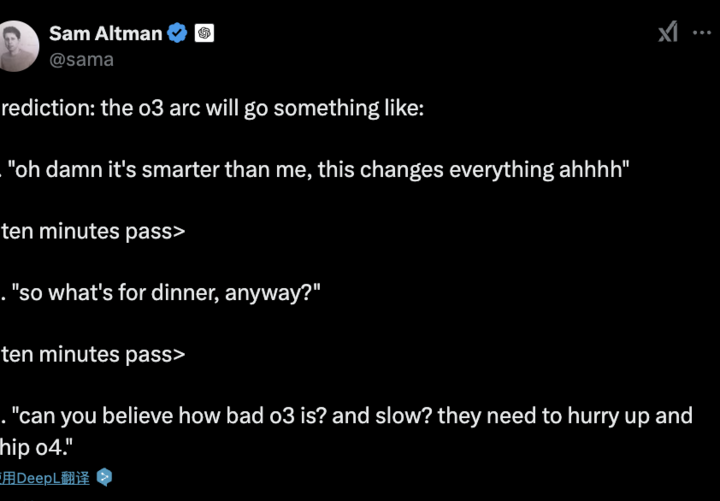Image resolution: width=720 pixels, height=501 pixels.
Task: Click the OpenAI affiliation badge icon
Action: coord(204,33)
